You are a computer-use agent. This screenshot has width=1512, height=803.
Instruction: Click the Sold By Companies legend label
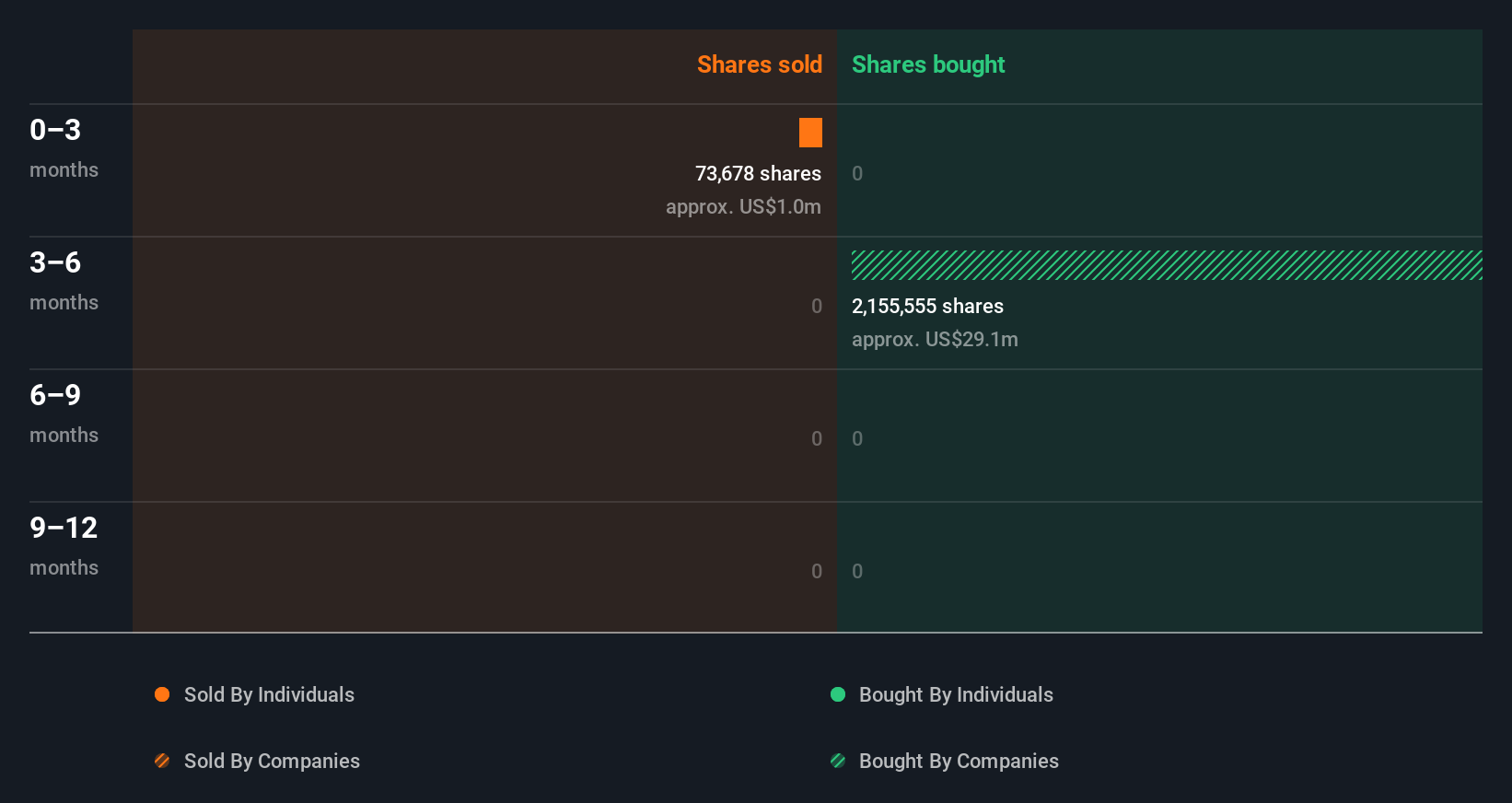click(x=272, y=761)
